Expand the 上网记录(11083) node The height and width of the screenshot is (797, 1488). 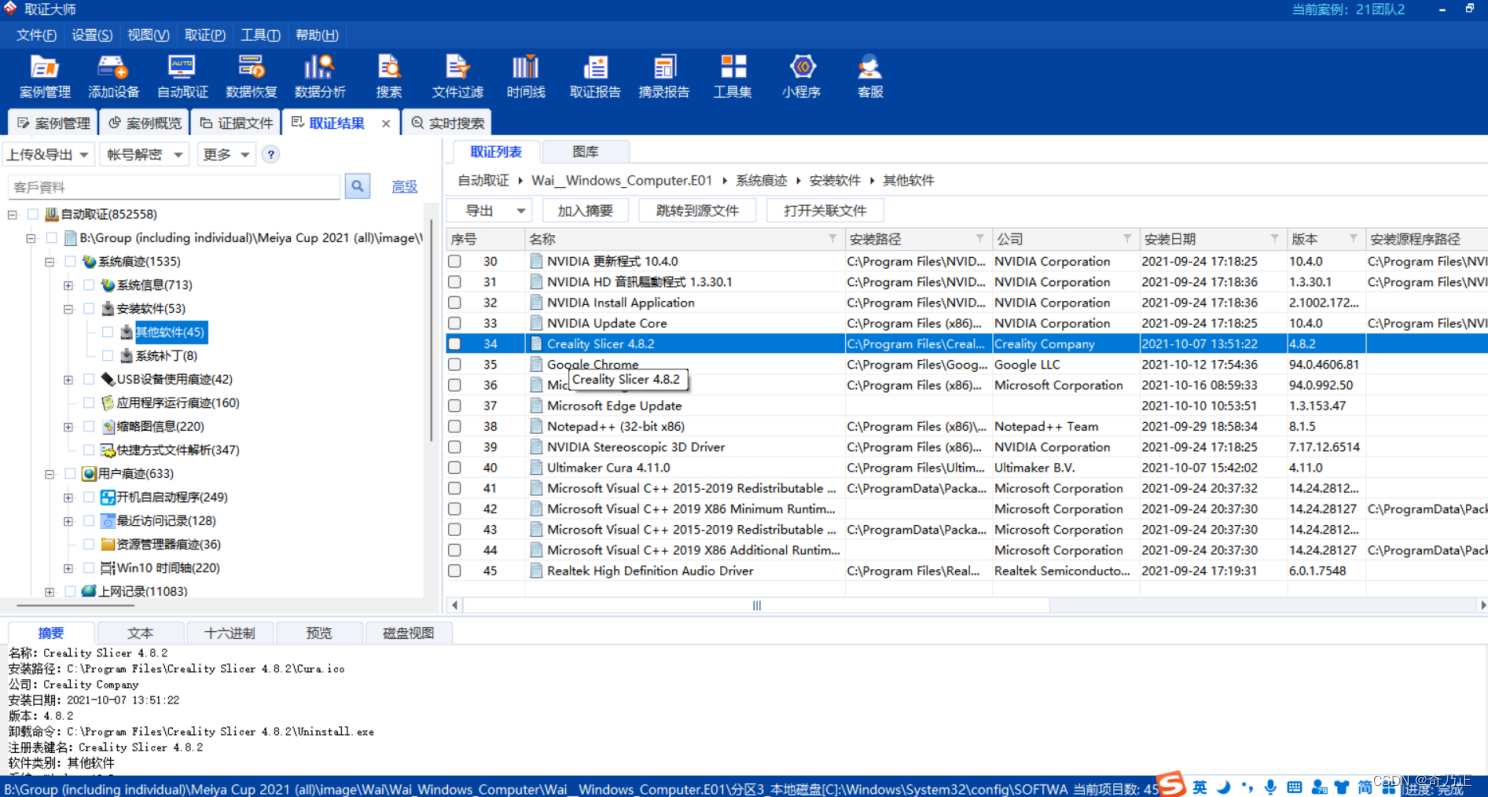click(50, 592)
